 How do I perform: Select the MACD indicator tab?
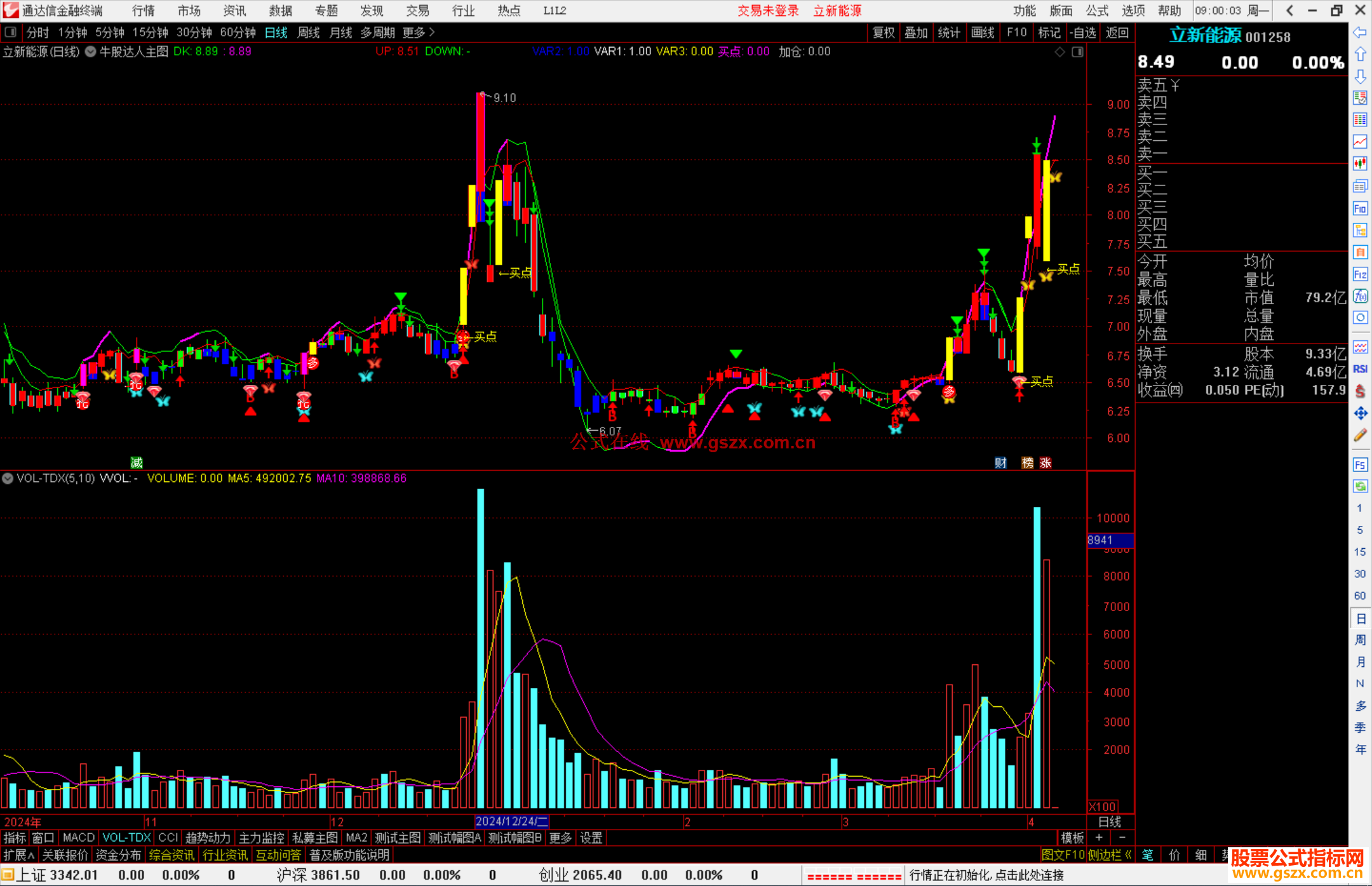coord(79,838)
